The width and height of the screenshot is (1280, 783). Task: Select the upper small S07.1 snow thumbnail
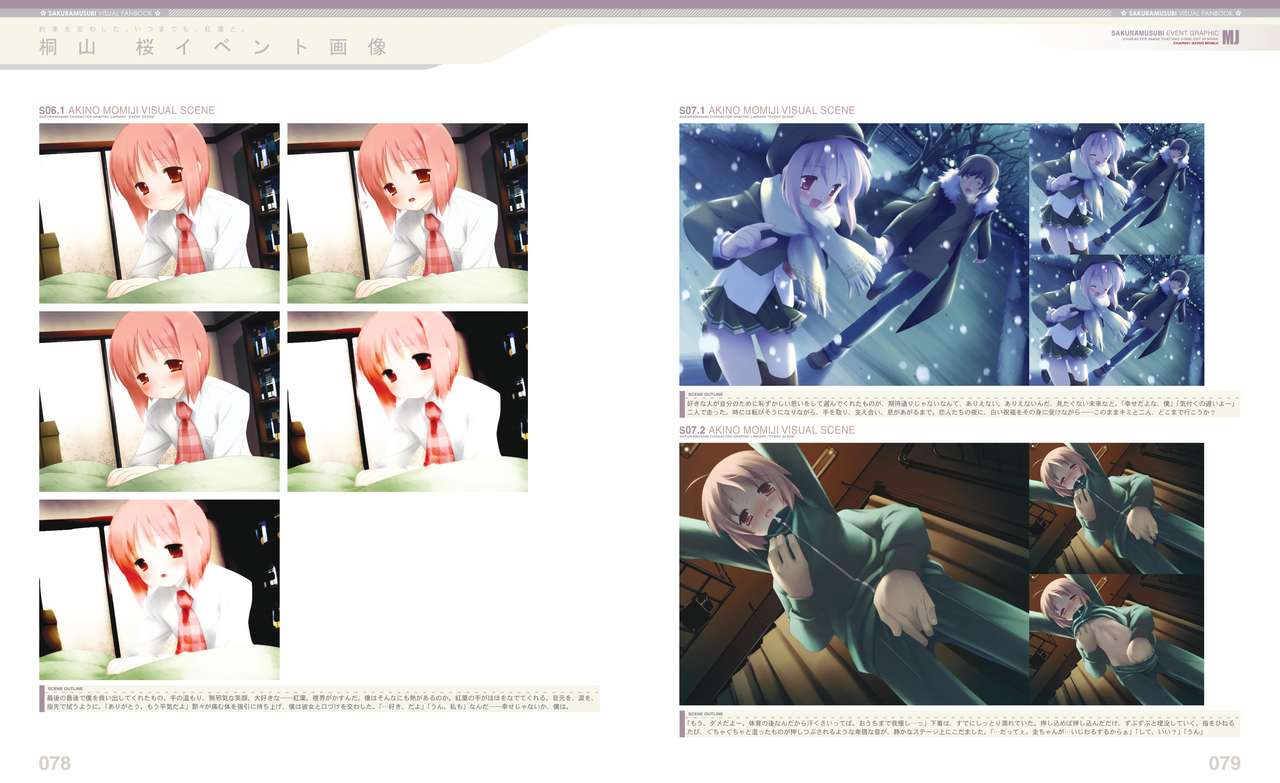(x=1116, y=188)
